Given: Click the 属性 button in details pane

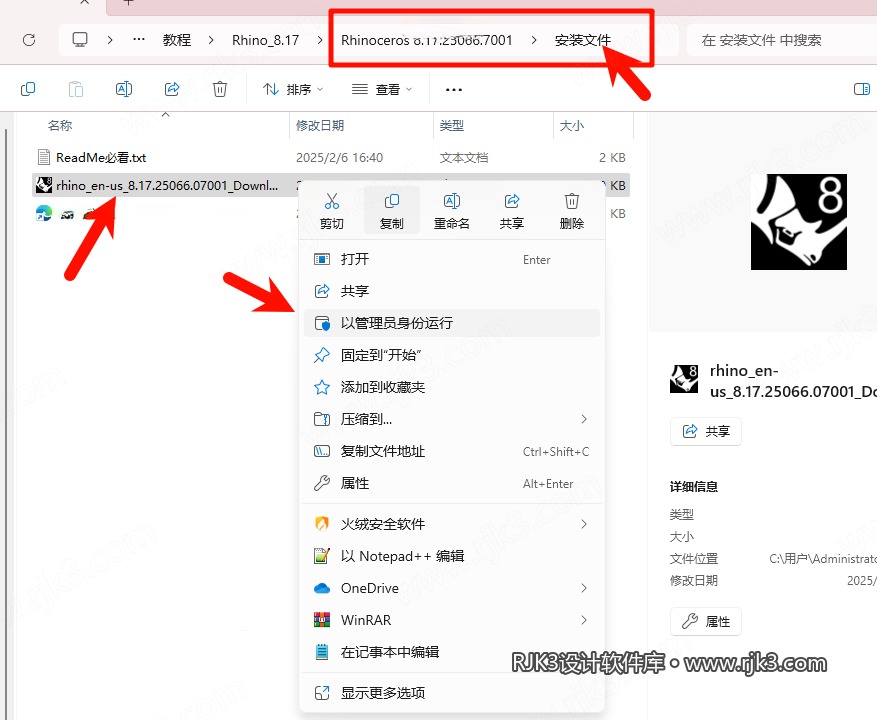Looking at the screenshot, I should click(706, 621).
